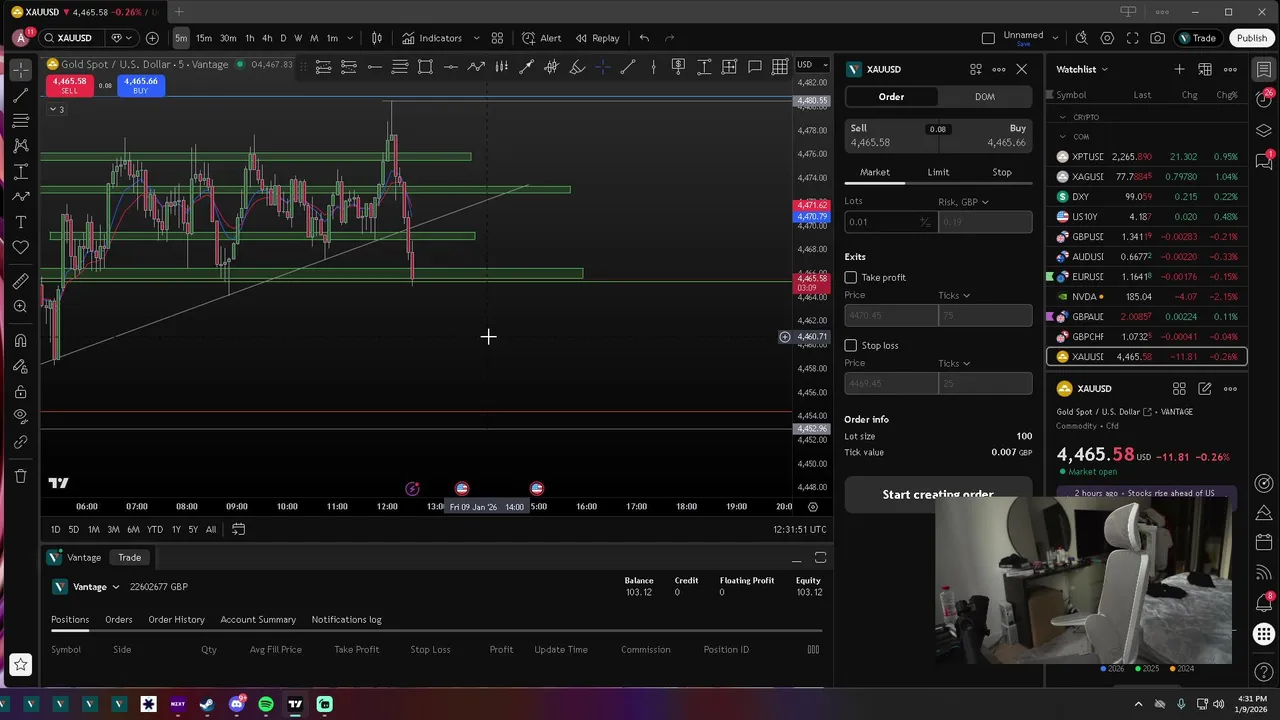The image size is (1280, 720).
Task: Switch to the DOM tab
Action: coord(985,97)
